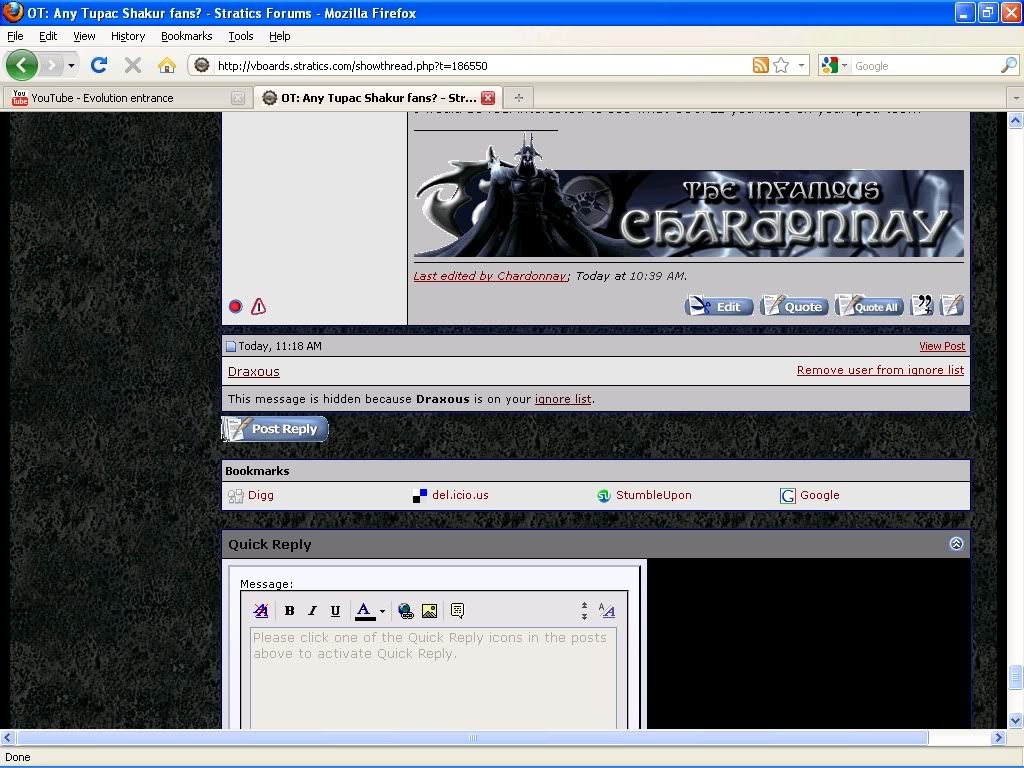Click the browser forward arrow button
The width and height of the screenshot is (1024, 768).
click(x=52, y=65)
